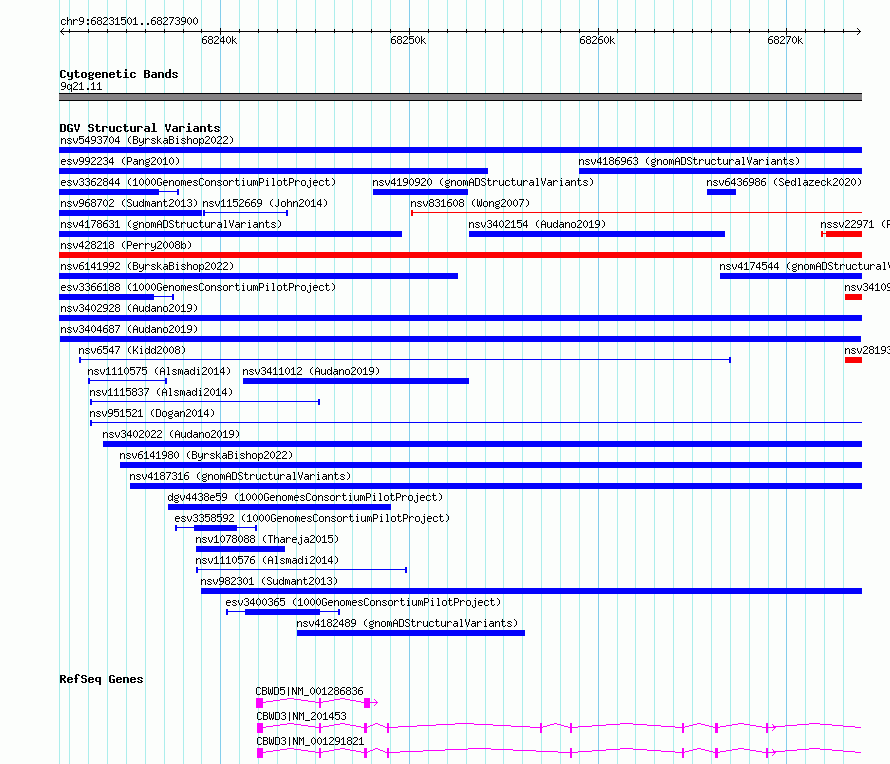Select nsv4186963 gnomADStructuralVariants label
This screenshot has height=764, width=890.
(x=689, y=161)
